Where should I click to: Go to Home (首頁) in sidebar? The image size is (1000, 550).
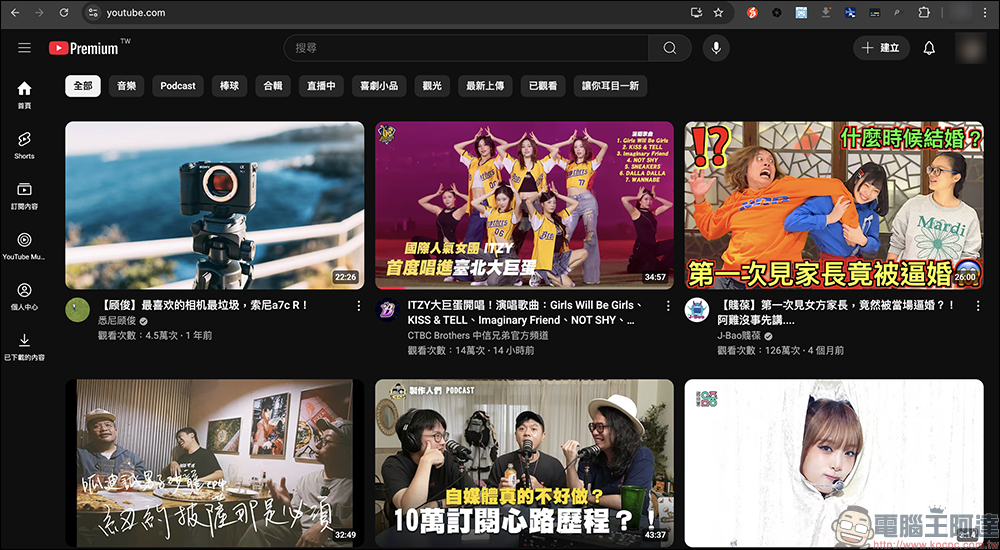click(x=24, y=95)
